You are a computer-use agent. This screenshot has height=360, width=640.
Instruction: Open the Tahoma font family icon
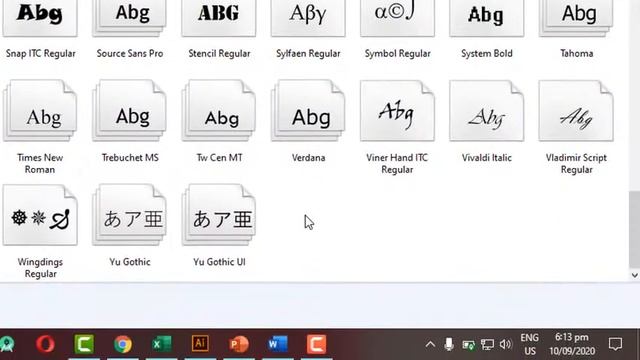click(576, 18)
